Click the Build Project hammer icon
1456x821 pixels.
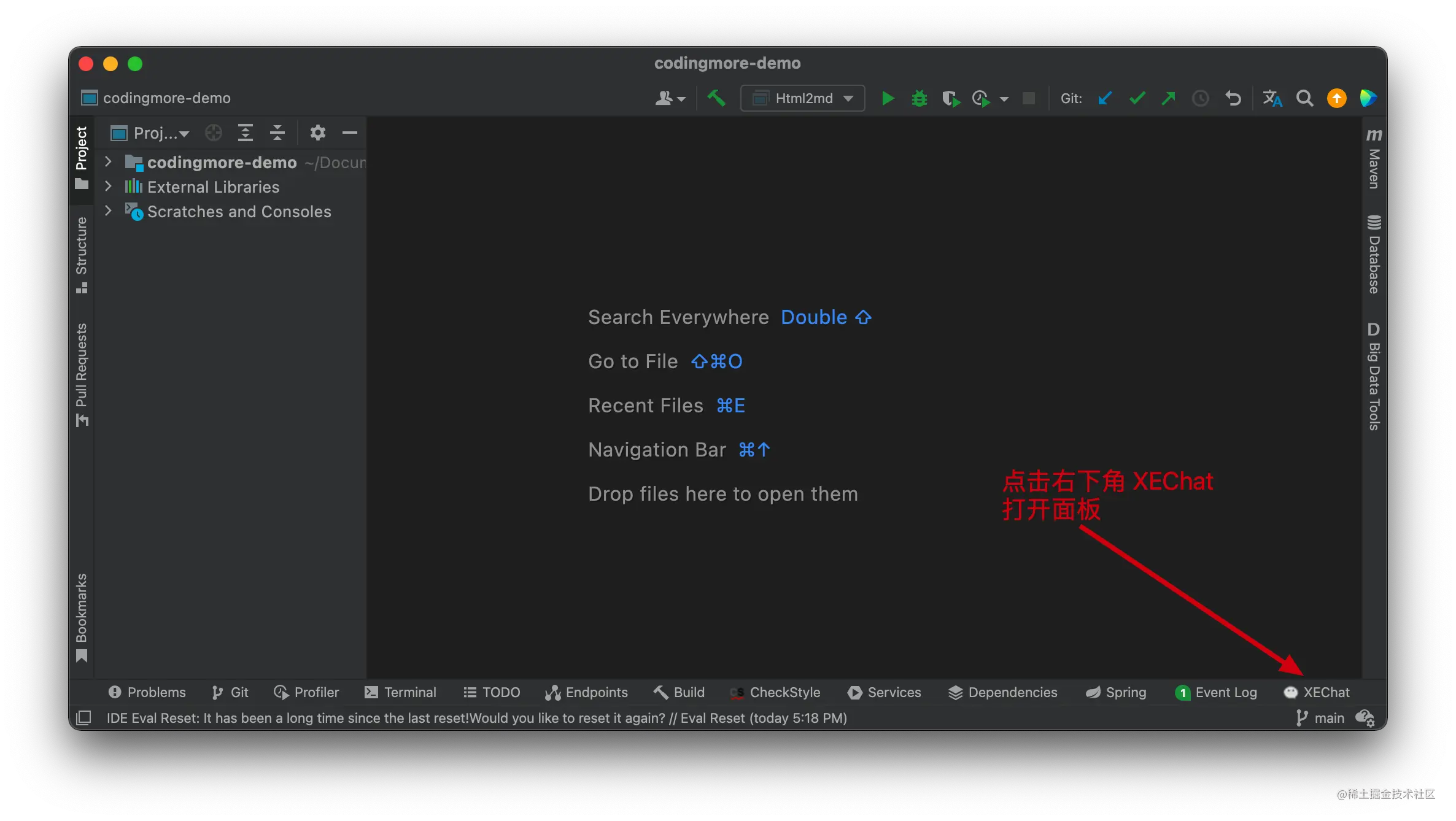[716, 98]
